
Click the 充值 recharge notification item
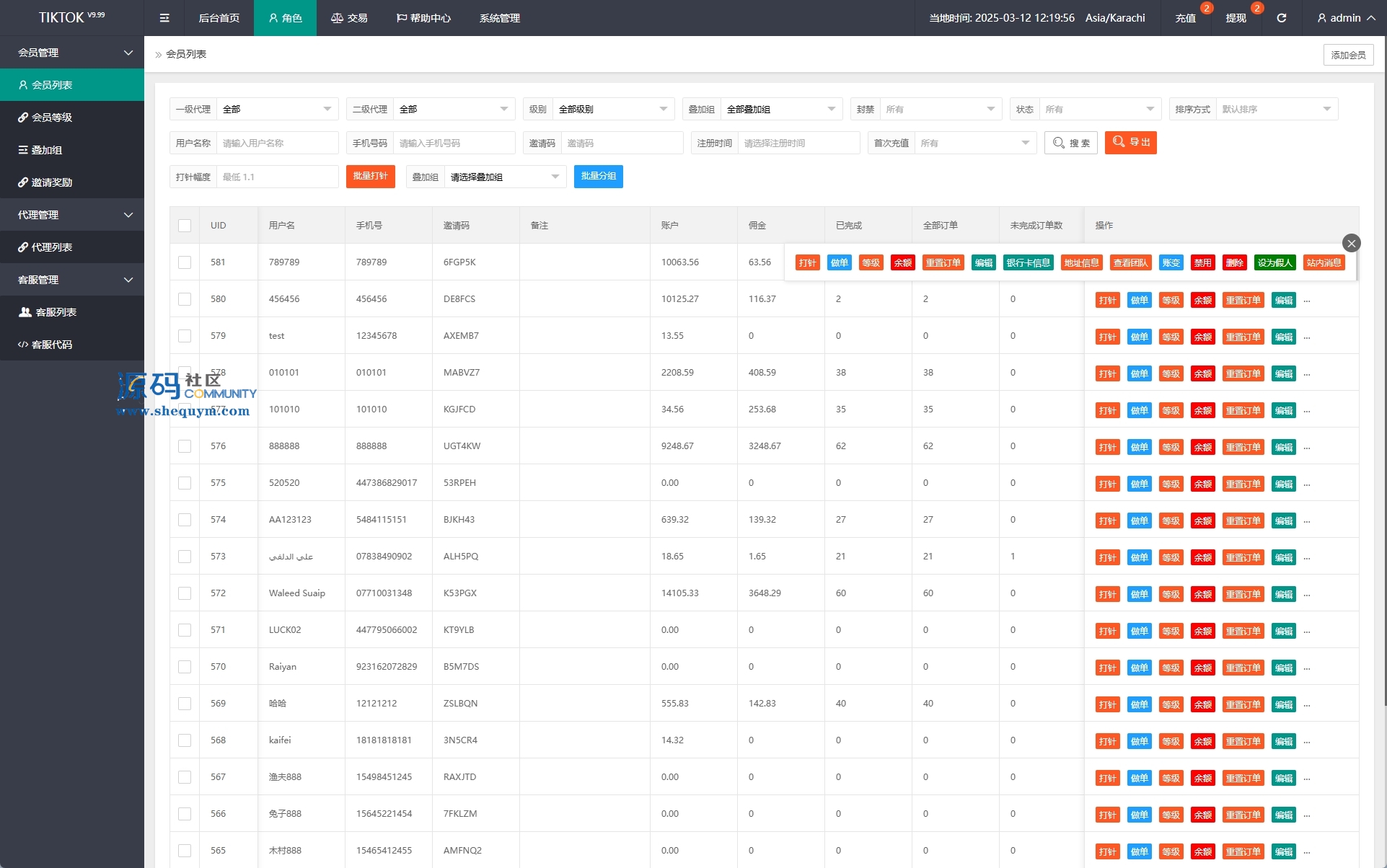1186,18
